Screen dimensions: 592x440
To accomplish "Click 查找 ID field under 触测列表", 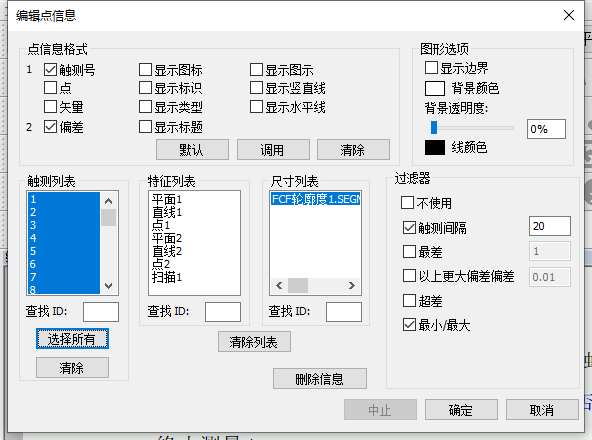I will (x=101, y=312).
